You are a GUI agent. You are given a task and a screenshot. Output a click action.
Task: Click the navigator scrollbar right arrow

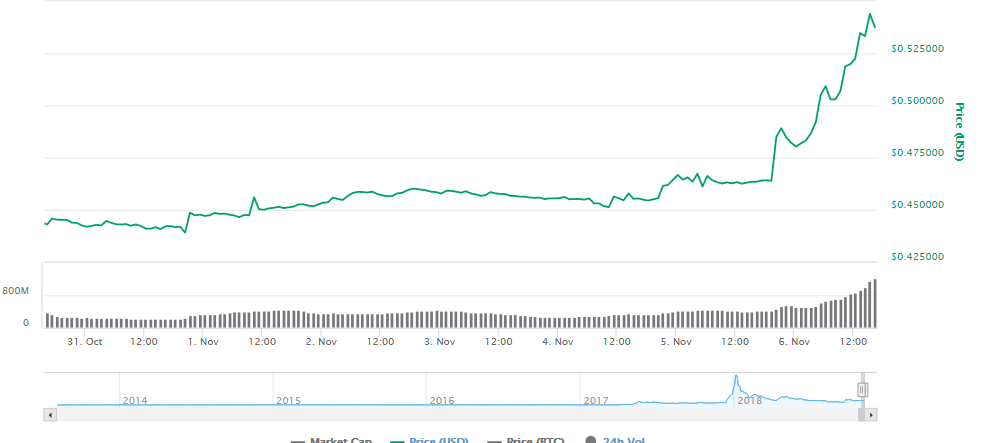(x=871, y=414)
